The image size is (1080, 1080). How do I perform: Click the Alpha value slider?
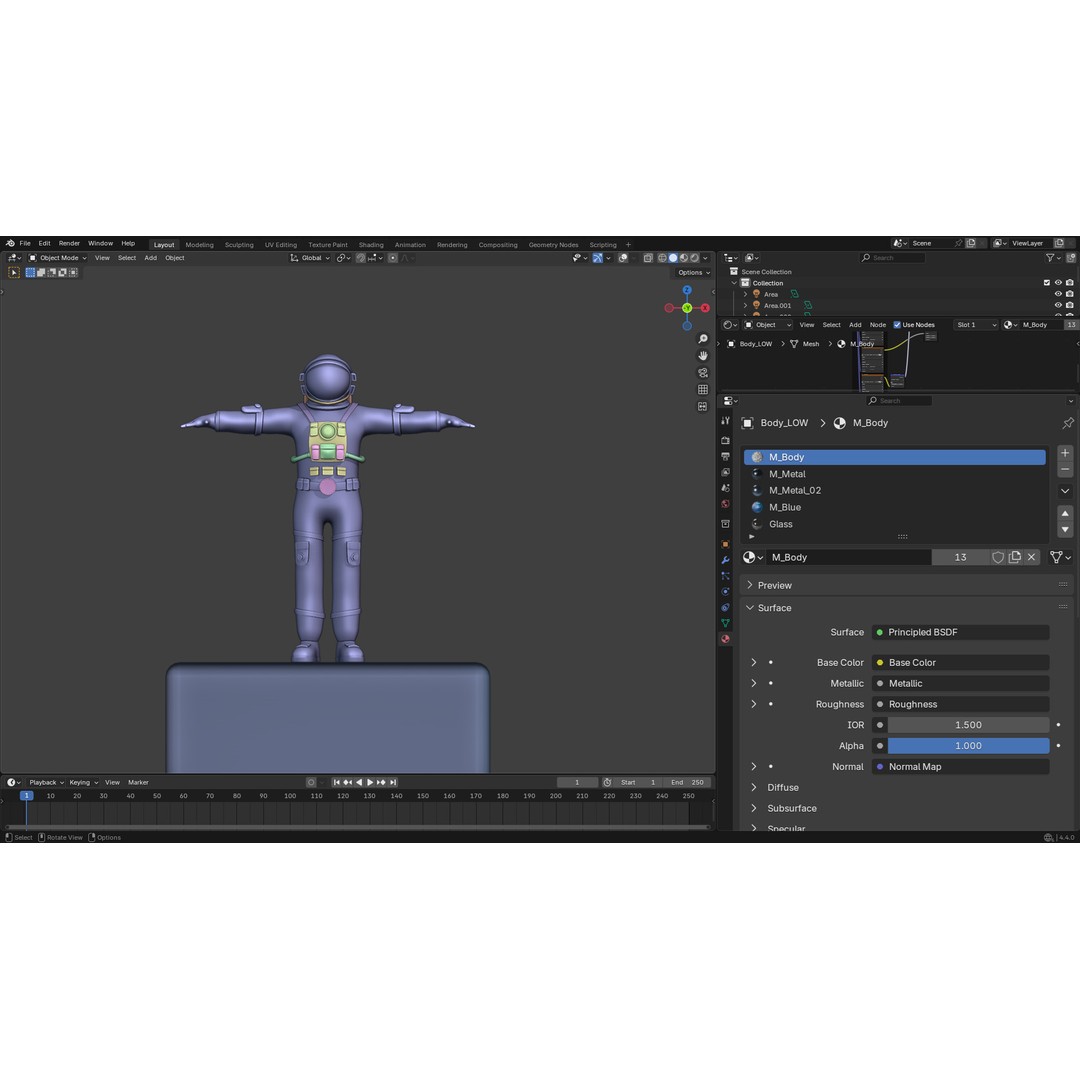pos(968,745)
